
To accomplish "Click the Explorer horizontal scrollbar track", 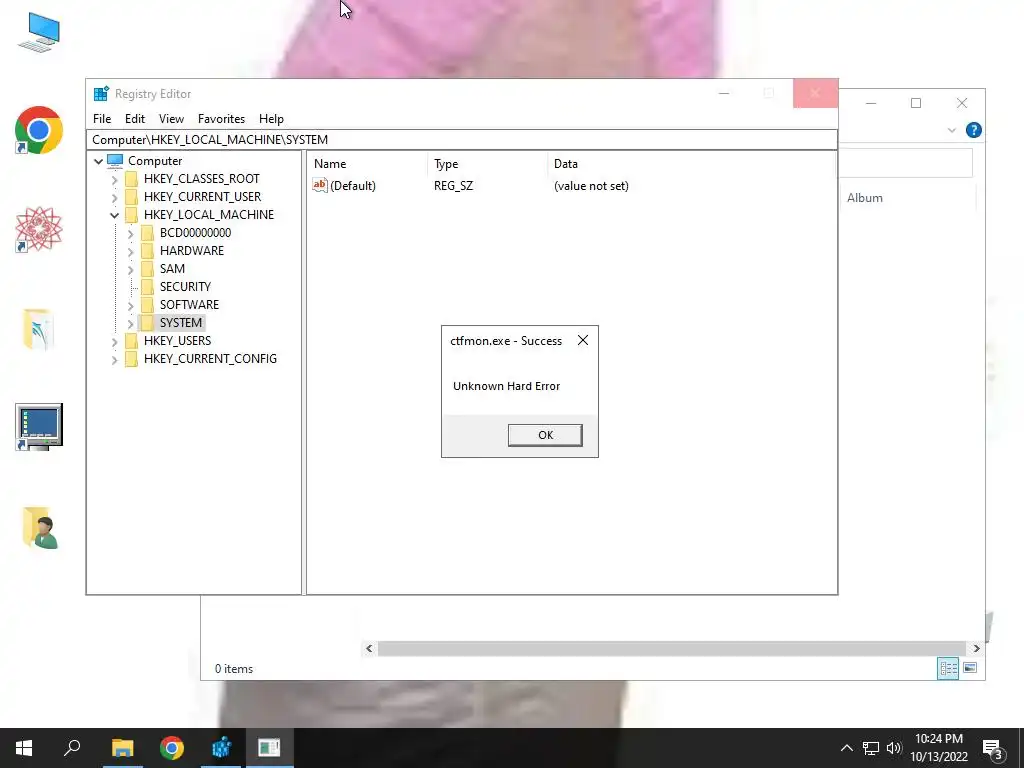I will pyautogui.click(x=671, y=648).
